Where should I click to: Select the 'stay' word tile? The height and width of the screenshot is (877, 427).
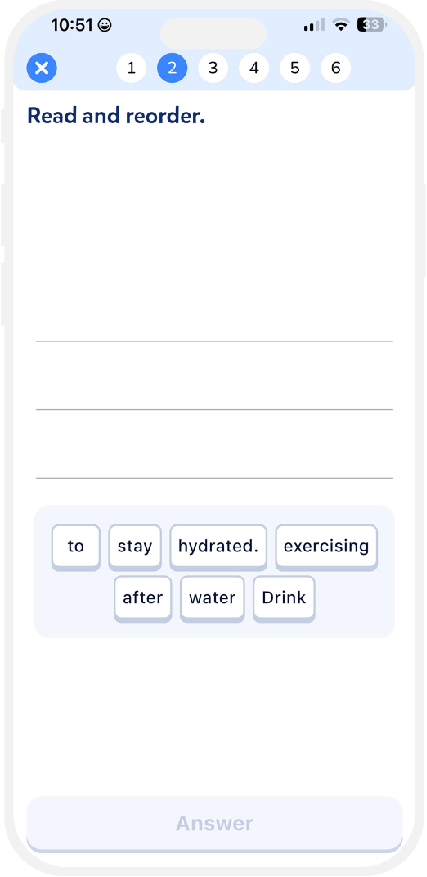(135, 547)
